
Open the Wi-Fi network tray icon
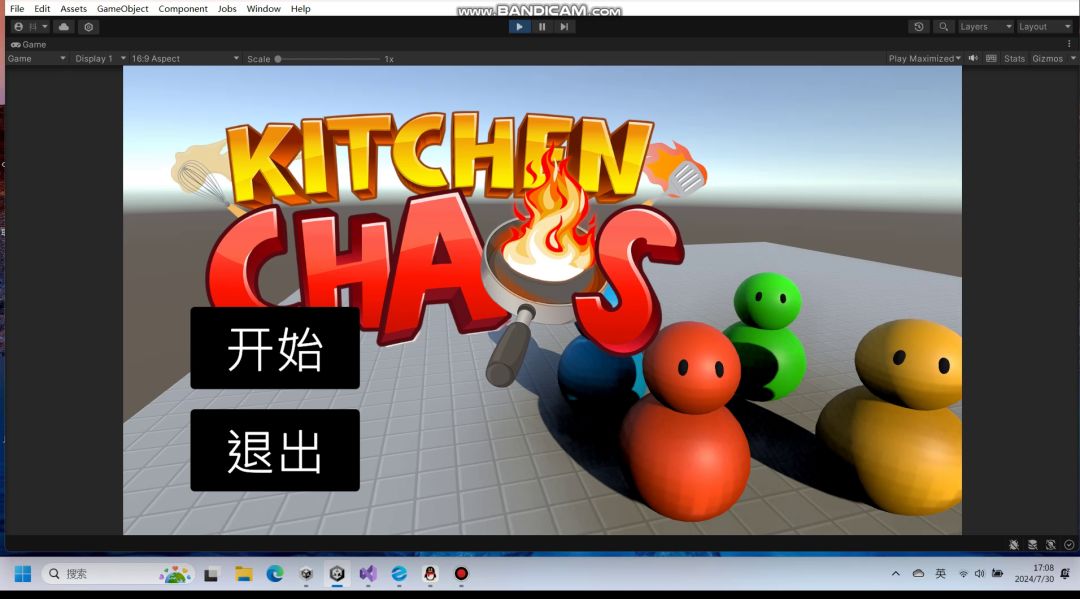963,574
